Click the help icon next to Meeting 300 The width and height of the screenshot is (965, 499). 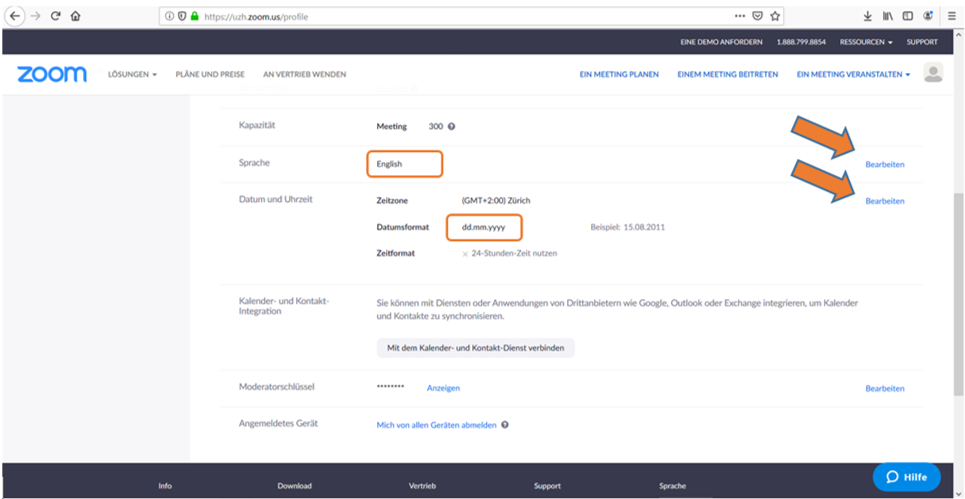click(452, 127)
